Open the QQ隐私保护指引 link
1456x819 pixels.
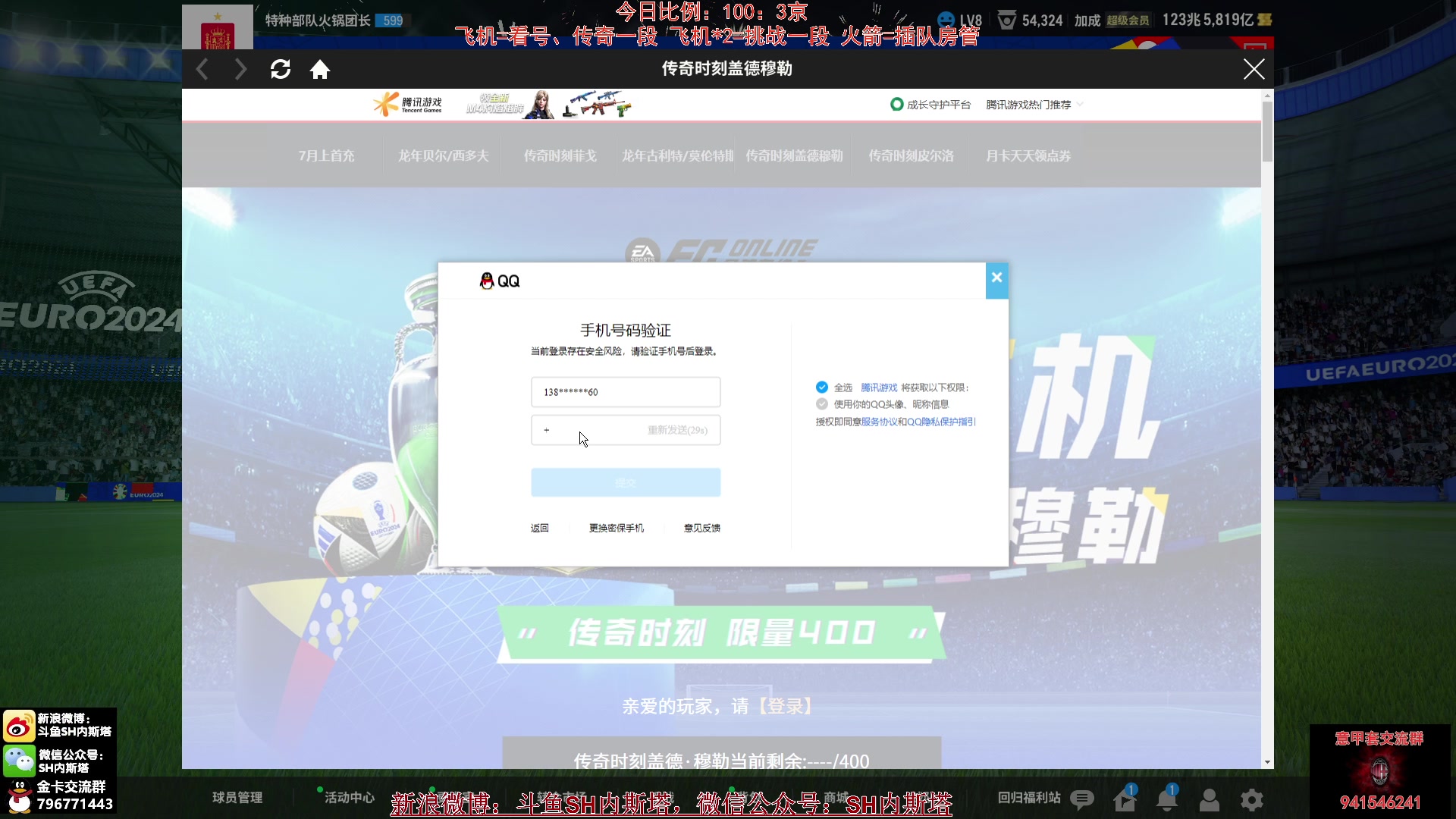[941, 422]
